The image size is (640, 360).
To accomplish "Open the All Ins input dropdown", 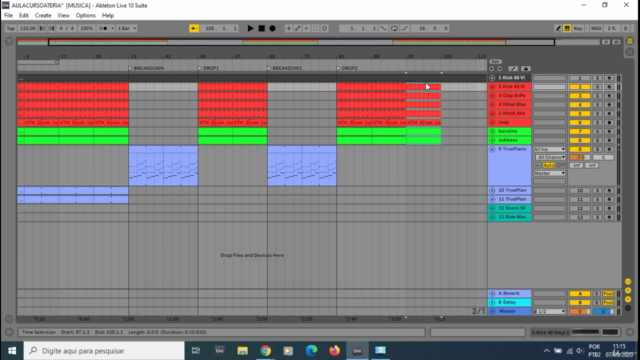I will 549,149.
